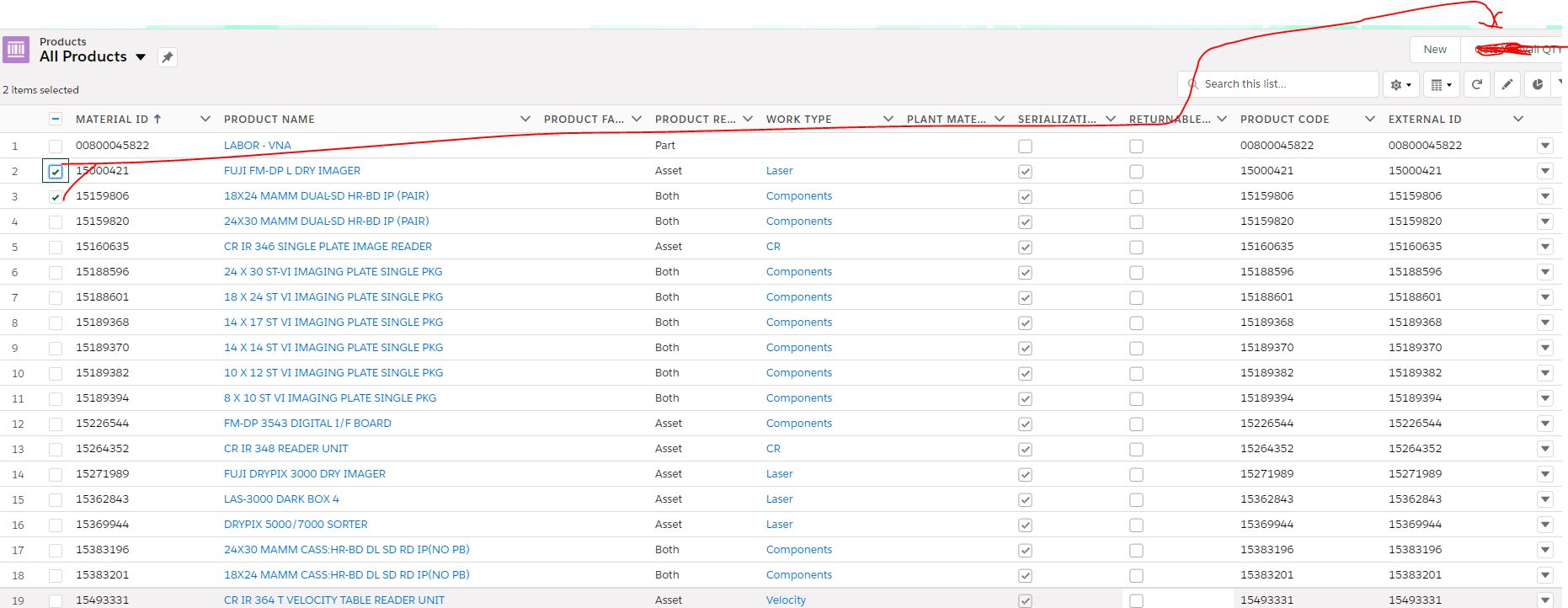Open the display-as table icon

click(1442, 84)
